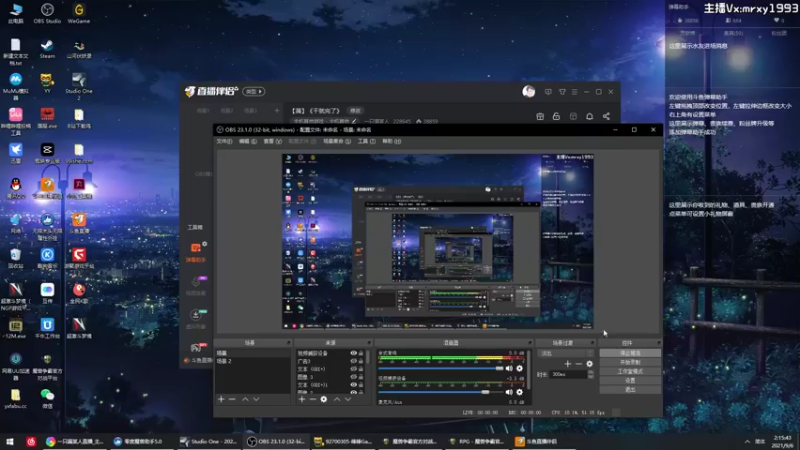Screen dimensions: 800x450
Task: Open the first OBS menu (File)
Action: coord(224,141)
